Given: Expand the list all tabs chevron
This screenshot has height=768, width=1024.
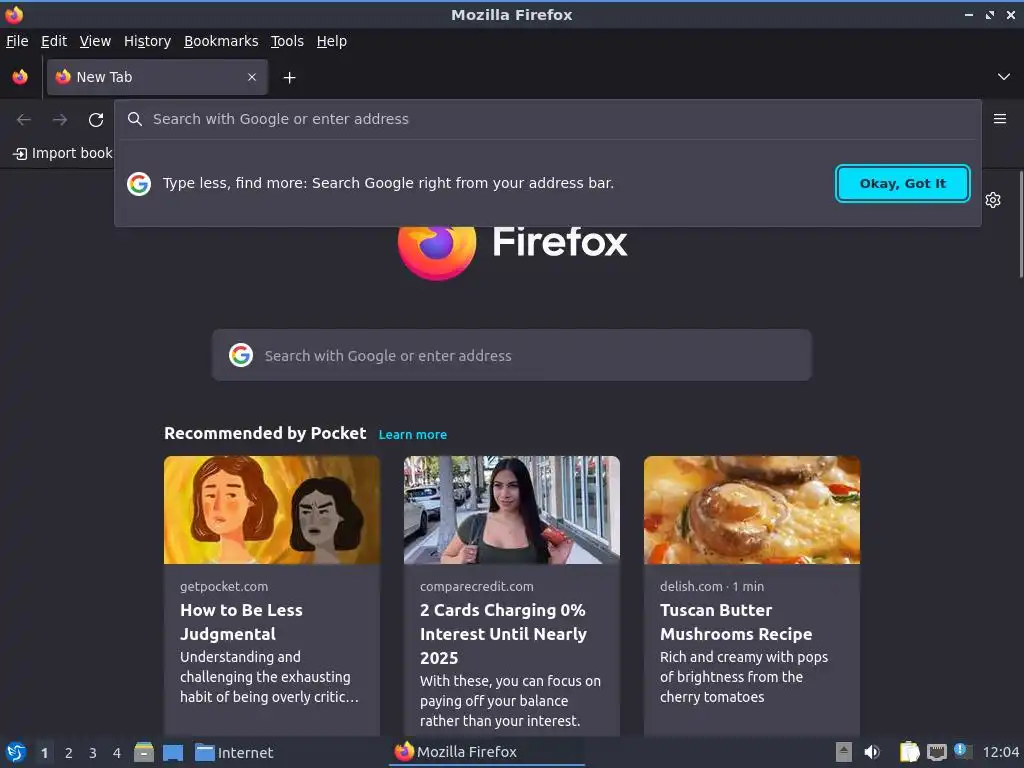Looking at the screenshot, I should point(1004,77).
